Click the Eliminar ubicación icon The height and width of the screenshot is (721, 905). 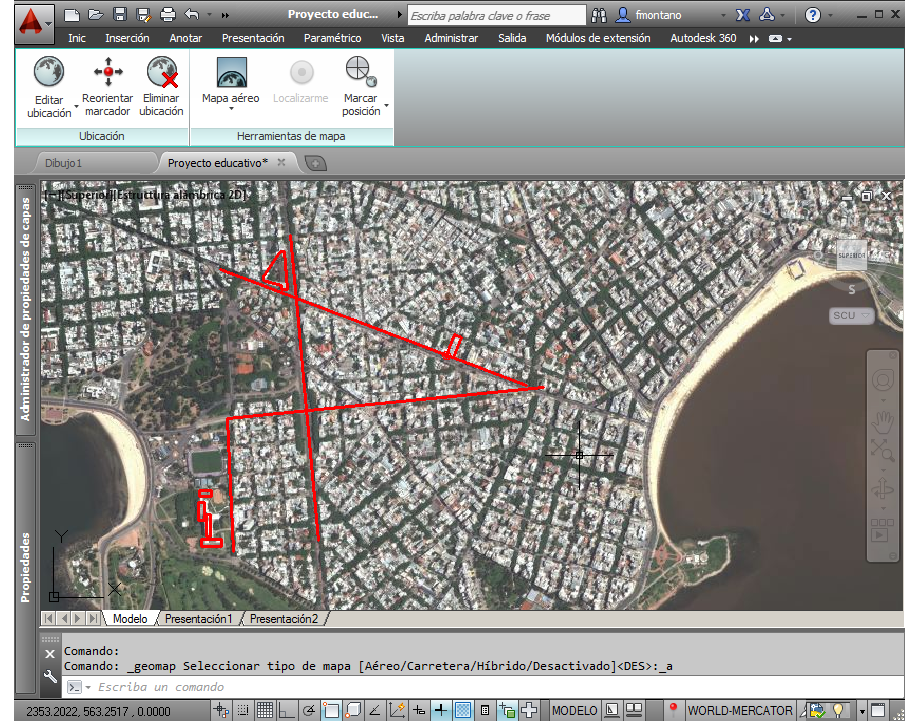[162, 72]
